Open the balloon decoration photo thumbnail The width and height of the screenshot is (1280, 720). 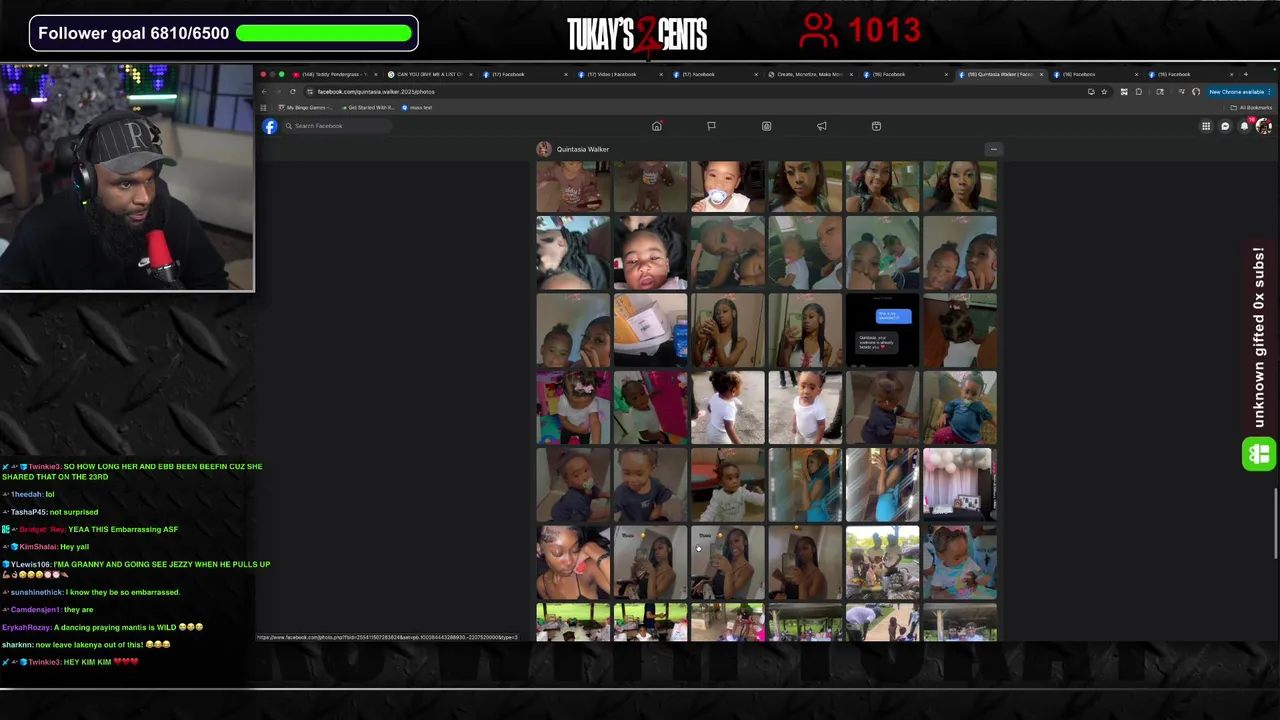(960, 485)
